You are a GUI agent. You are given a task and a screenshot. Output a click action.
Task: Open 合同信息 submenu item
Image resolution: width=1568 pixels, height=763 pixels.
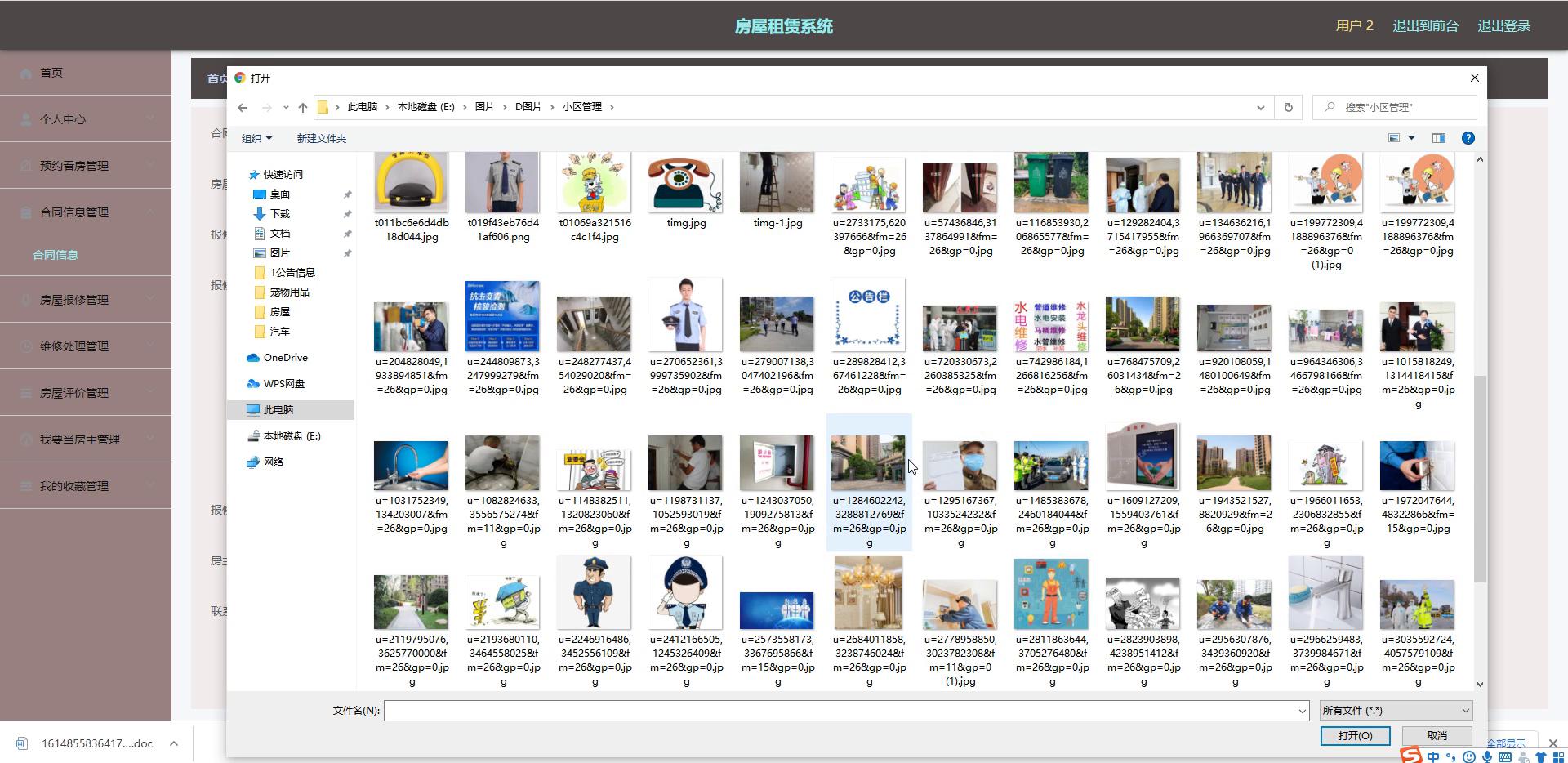point(56,255)
